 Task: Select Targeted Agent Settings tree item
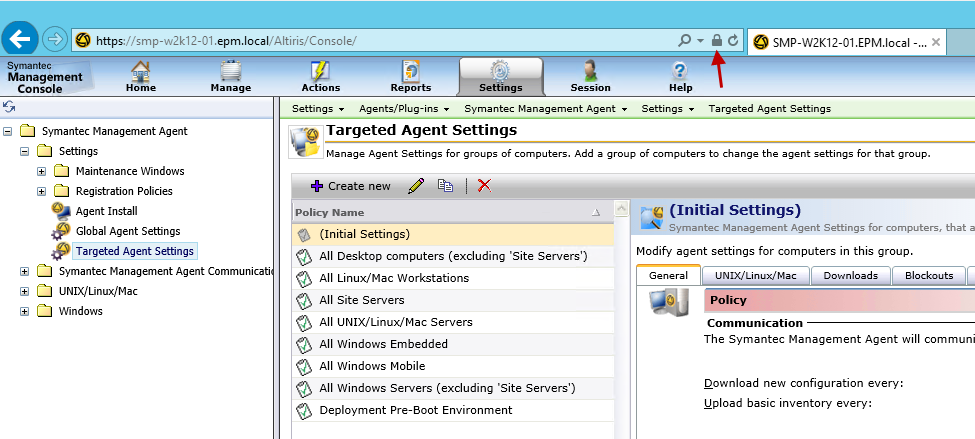(x=134, y=251)
